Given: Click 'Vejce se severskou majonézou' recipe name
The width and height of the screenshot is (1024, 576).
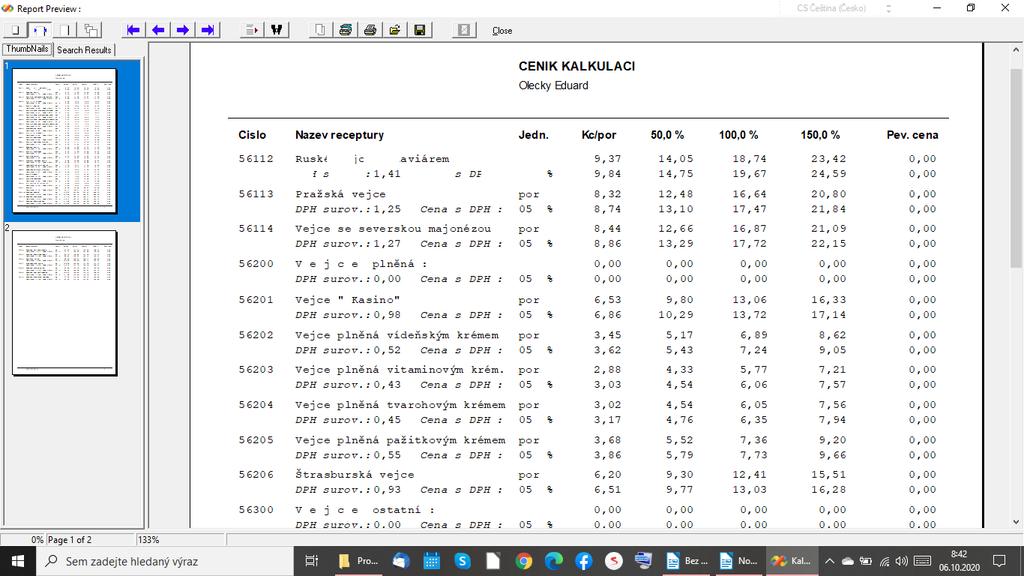Looking at the screenshot, I should [x=392, y=229].
